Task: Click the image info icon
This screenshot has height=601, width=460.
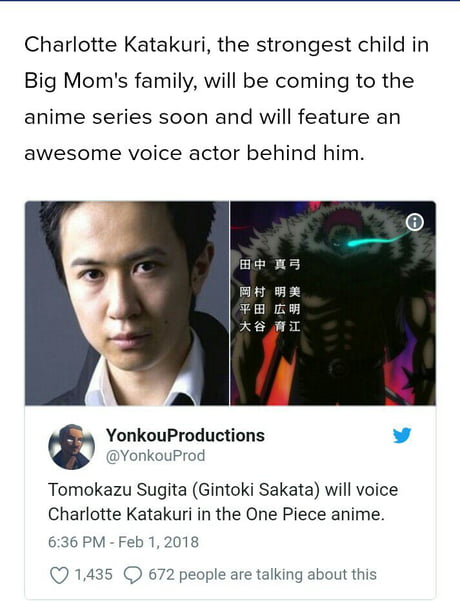Action: [x=415, y=222]
